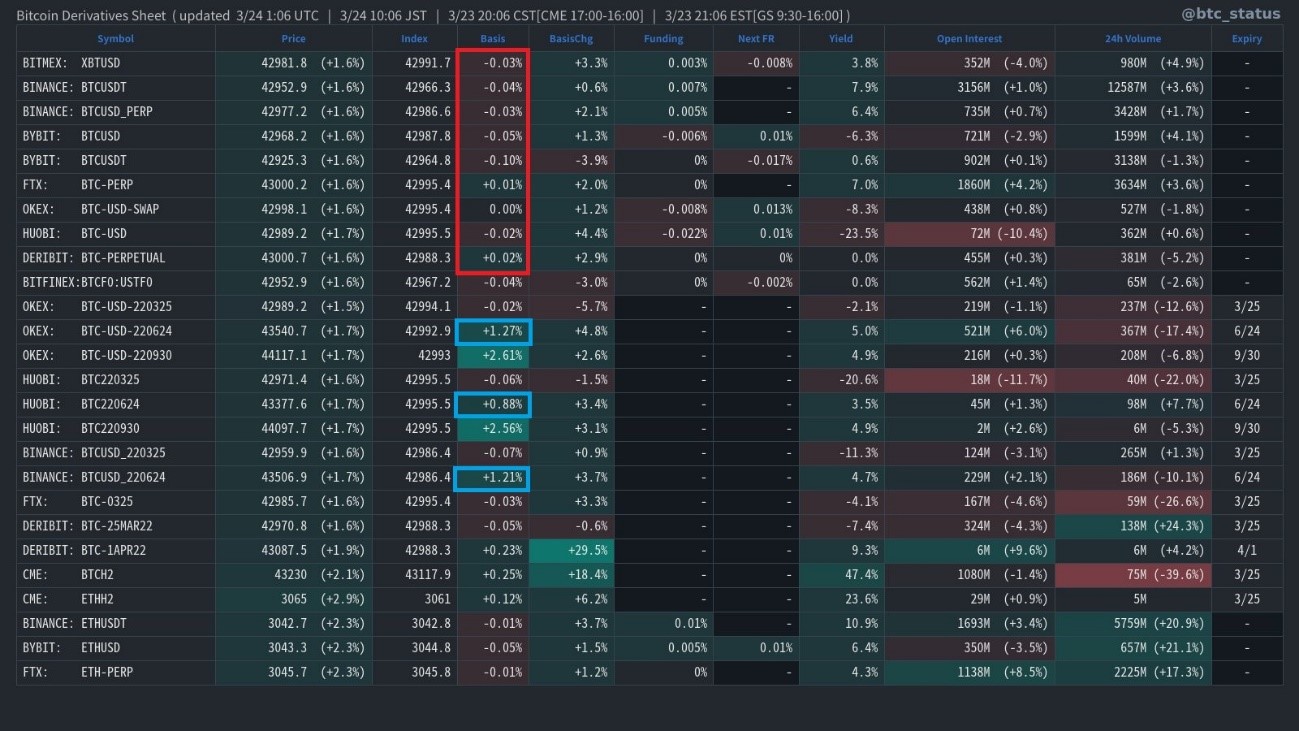Click the Yield column header
The width and height of the screenshot is (1299, 731).
841,39
